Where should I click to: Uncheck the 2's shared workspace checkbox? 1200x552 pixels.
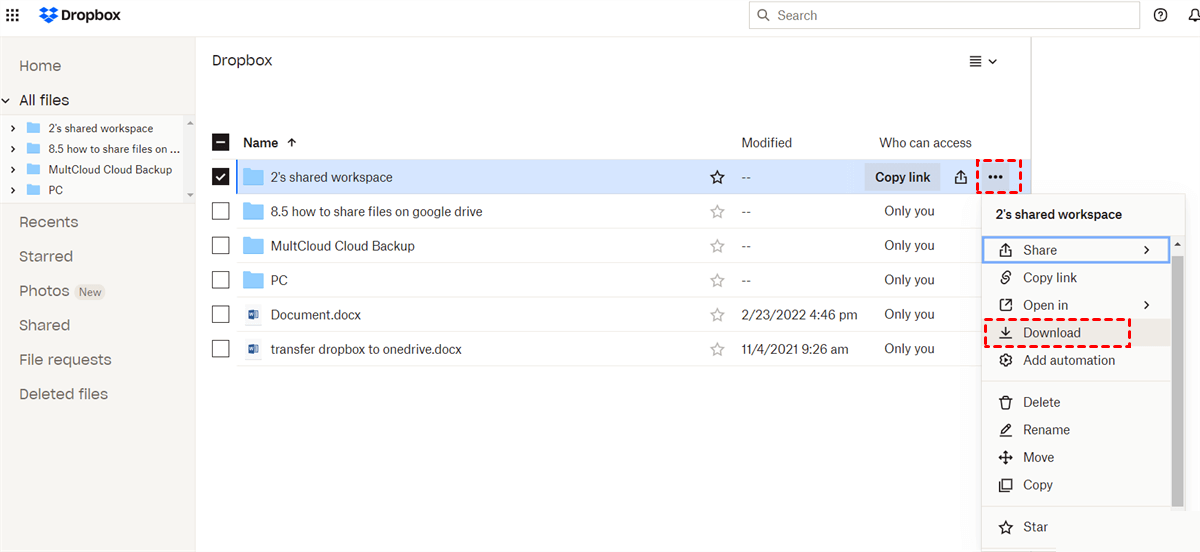(x=221, y=177)
